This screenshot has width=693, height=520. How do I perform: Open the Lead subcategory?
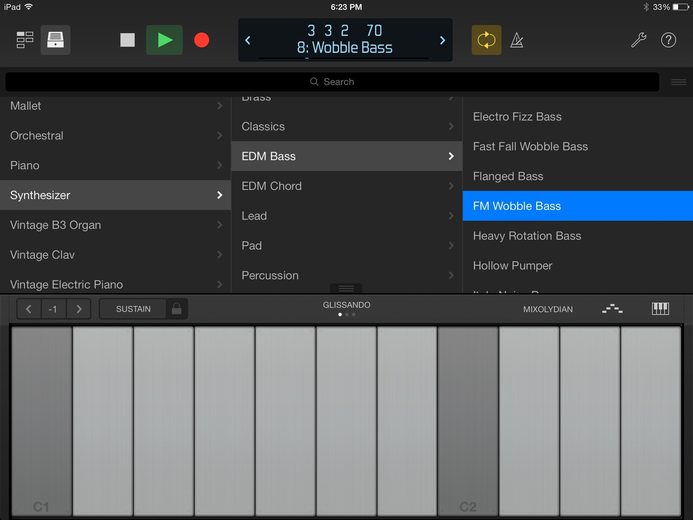[346, 216]
